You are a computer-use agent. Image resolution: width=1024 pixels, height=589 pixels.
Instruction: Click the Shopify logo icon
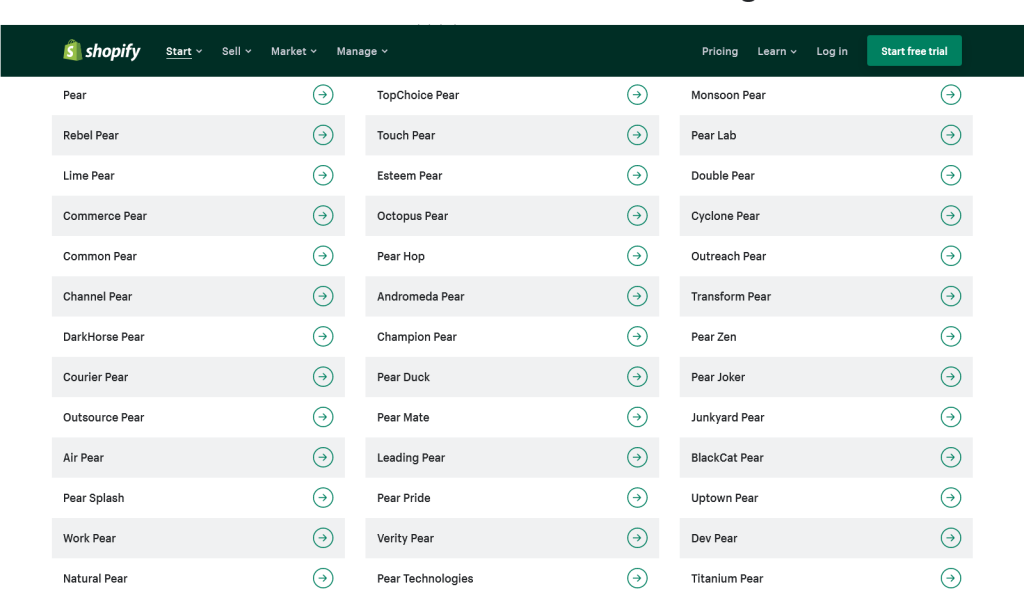pyautogui.click(x=72, y=50)
